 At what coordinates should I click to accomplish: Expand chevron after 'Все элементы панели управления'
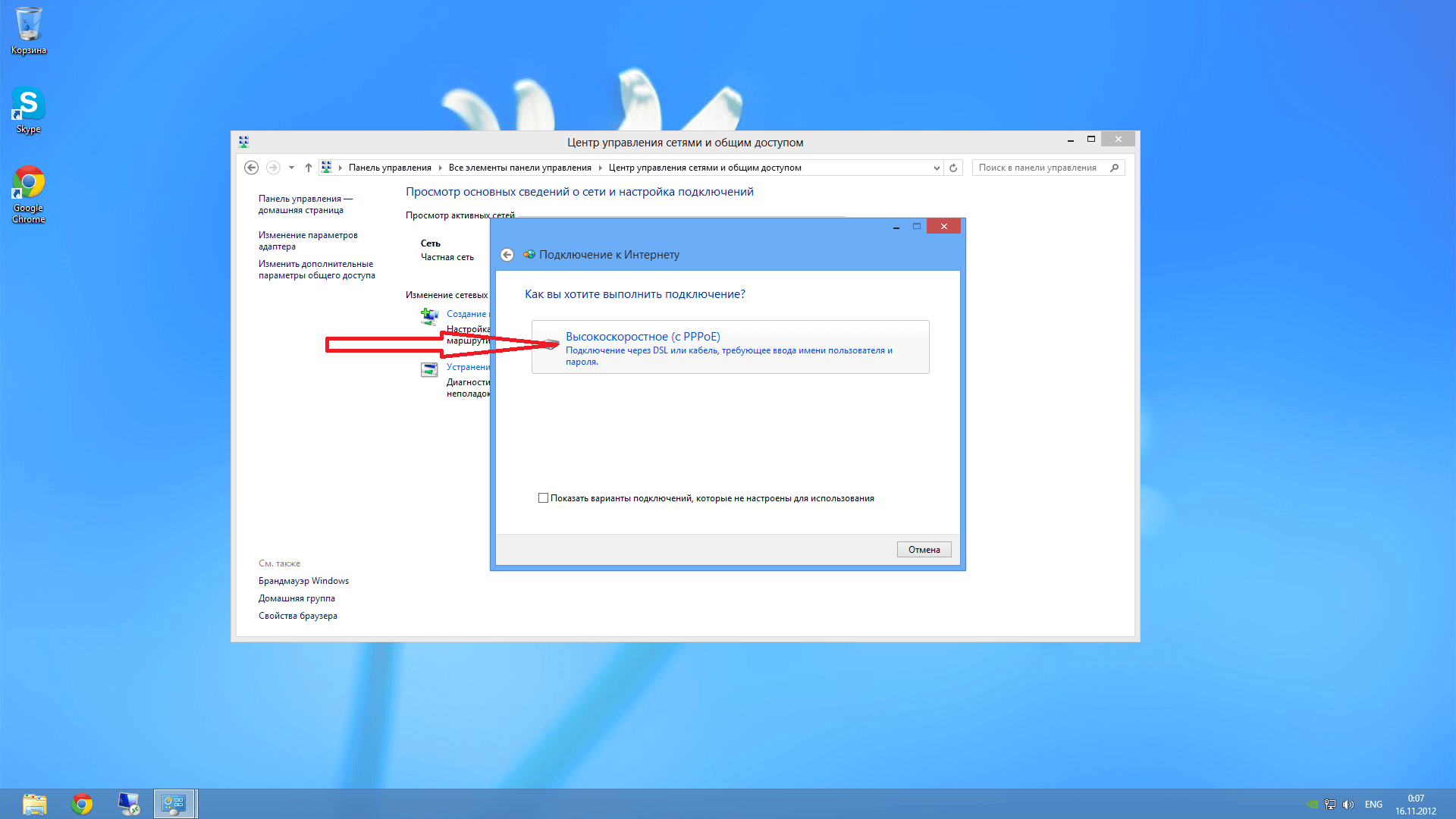click(x=600, y=168)
